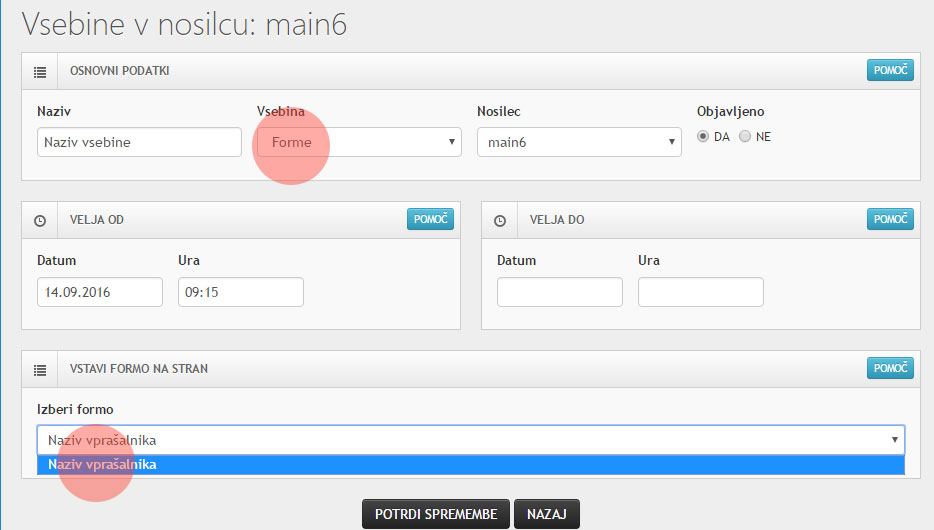Click the Izberi formo label
The image size is (934, 530).
coord(75,410)
